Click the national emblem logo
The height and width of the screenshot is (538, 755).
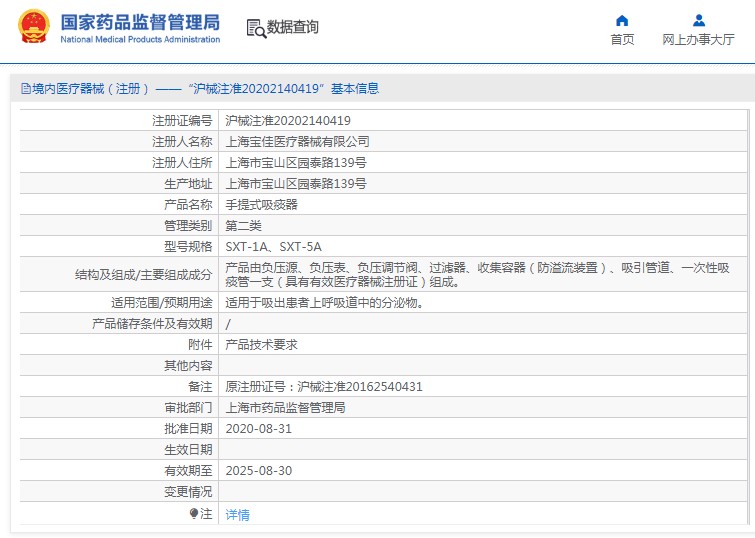coord(34,26)
